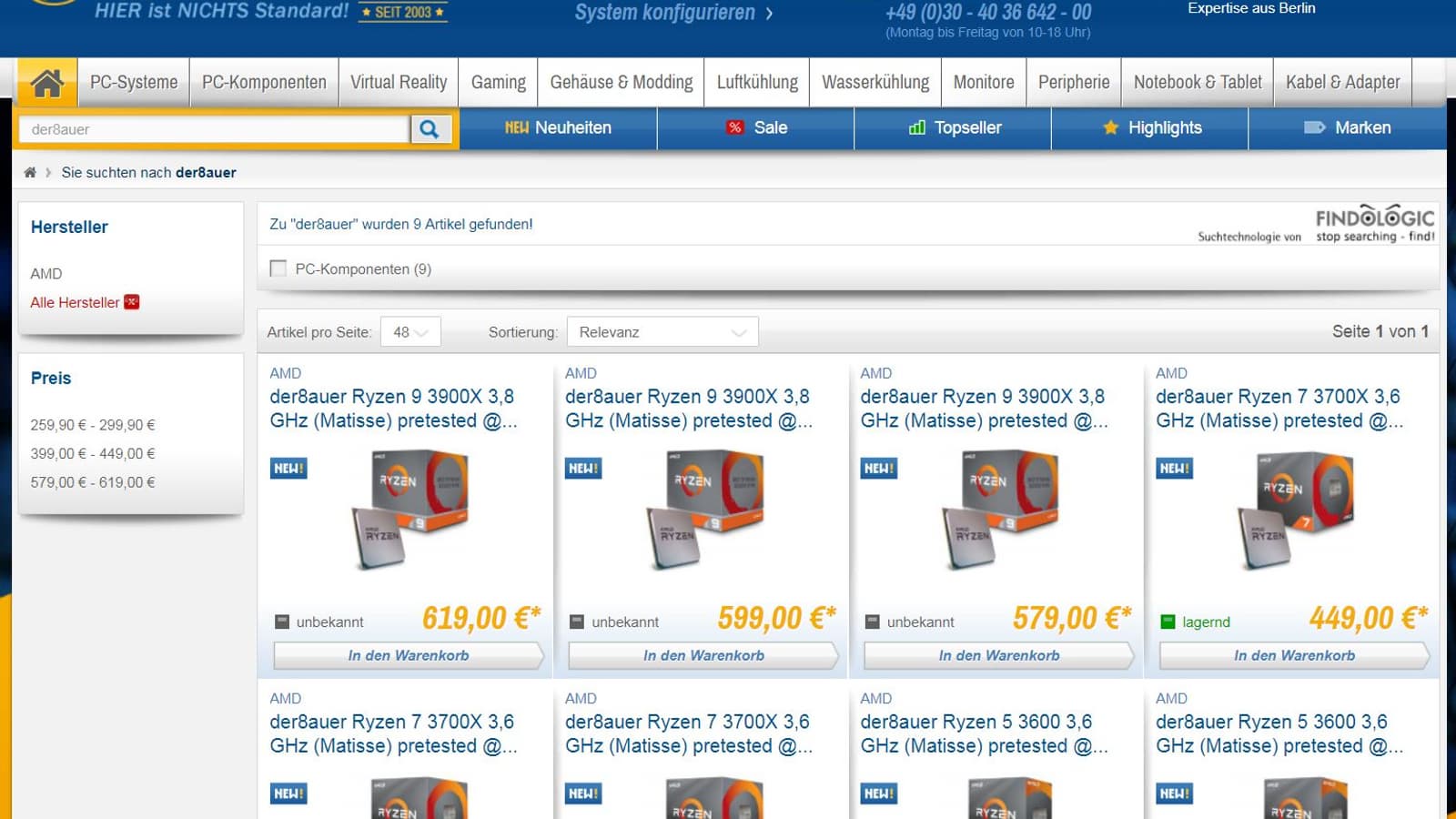
Task: Switch to the Marken tab
Action: (x=1348, y=128)
